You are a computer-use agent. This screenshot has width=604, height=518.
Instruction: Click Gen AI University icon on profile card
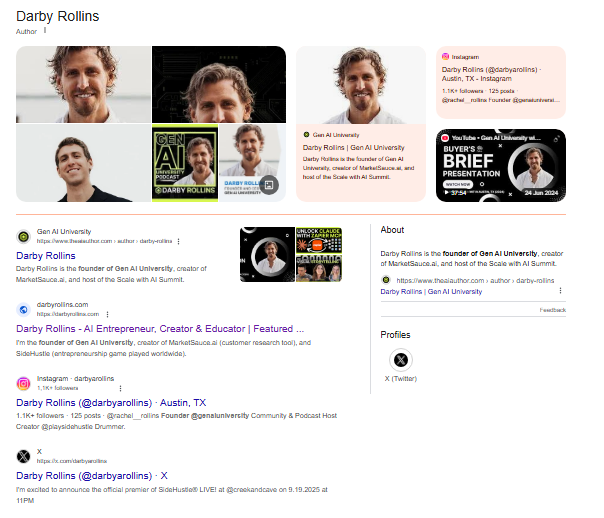(306, 134)
